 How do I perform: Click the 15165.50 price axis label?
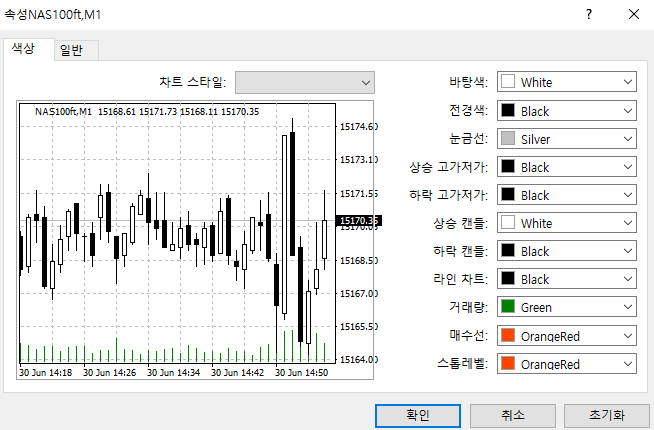(359, 327)
